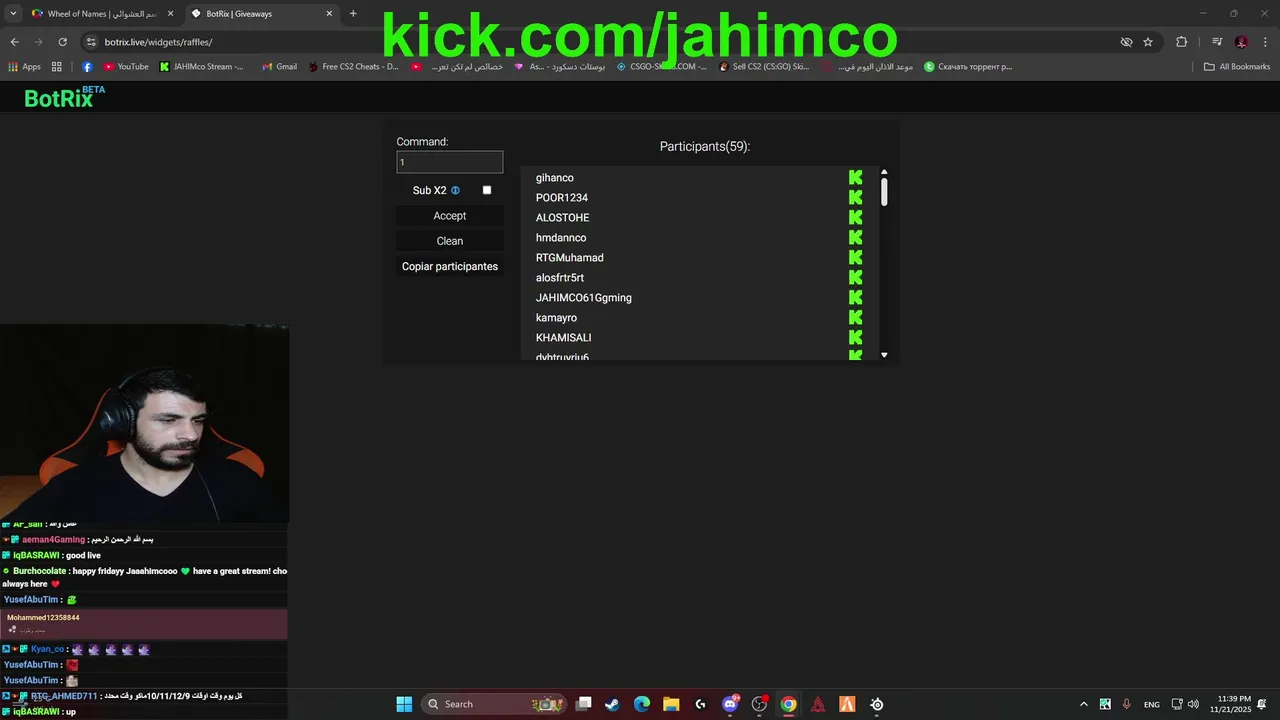Open the Apps bookmark shortcut
This screenshot has width=1280, height=720.
point(25,67)
